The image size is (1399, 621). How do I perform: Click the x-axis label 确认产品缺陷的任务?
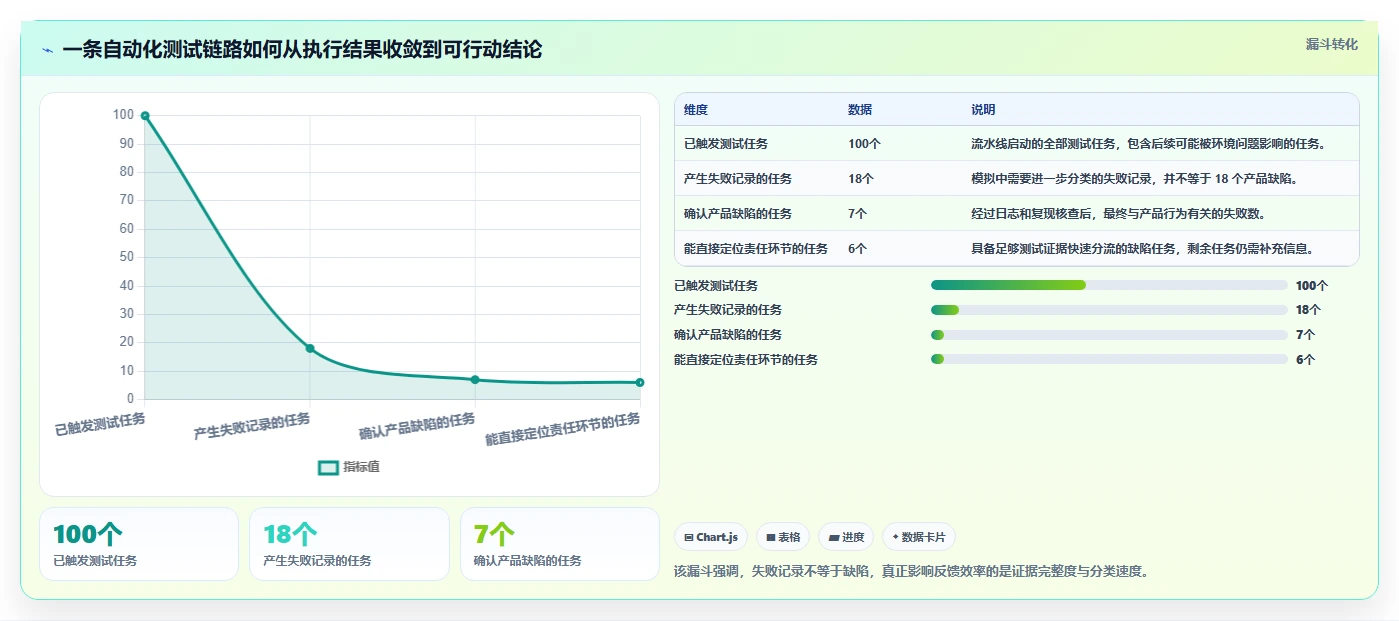click(x=417, y=427)
